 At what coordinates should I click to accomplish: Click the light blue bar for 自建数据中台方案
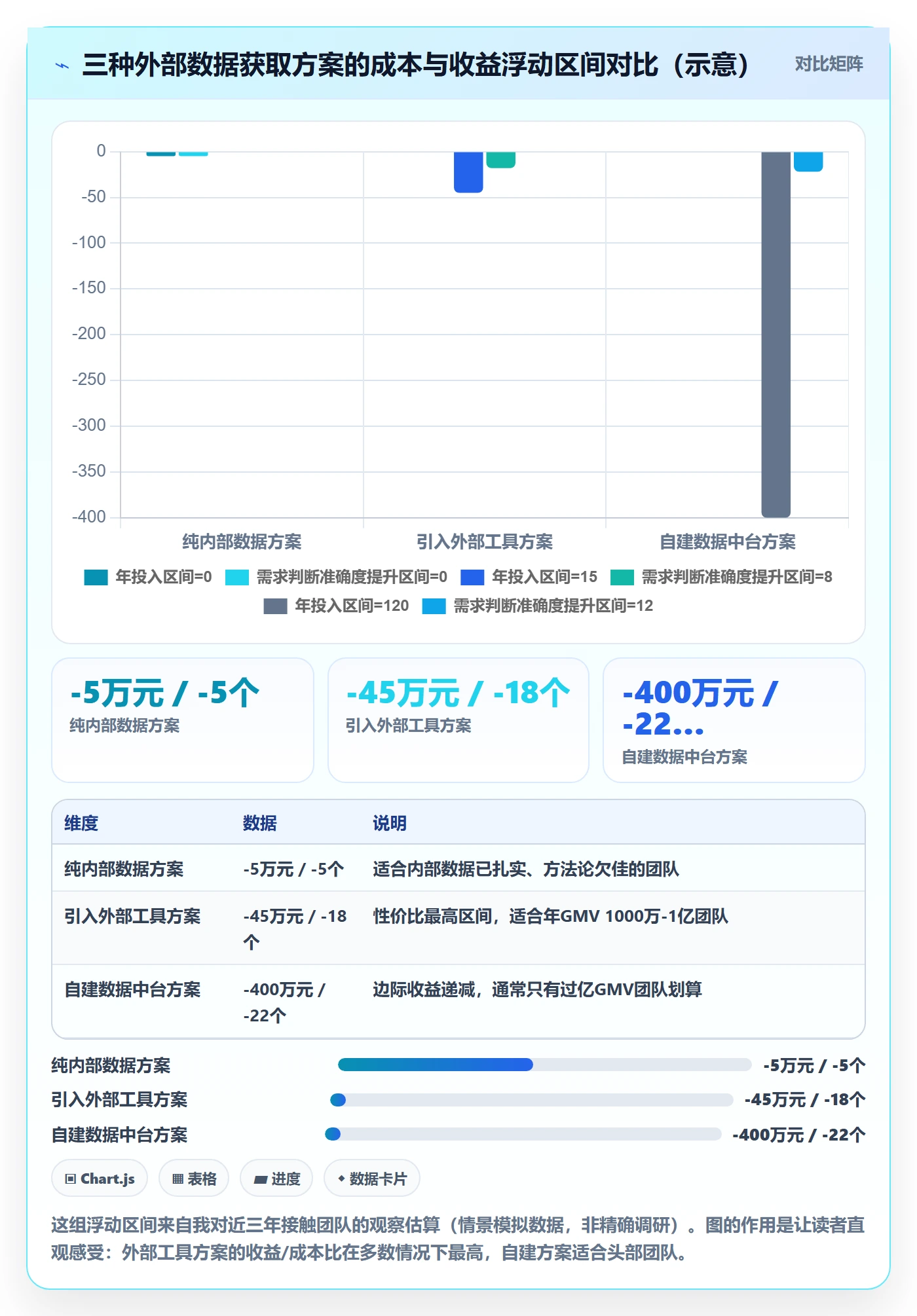[x=808, y=162]
